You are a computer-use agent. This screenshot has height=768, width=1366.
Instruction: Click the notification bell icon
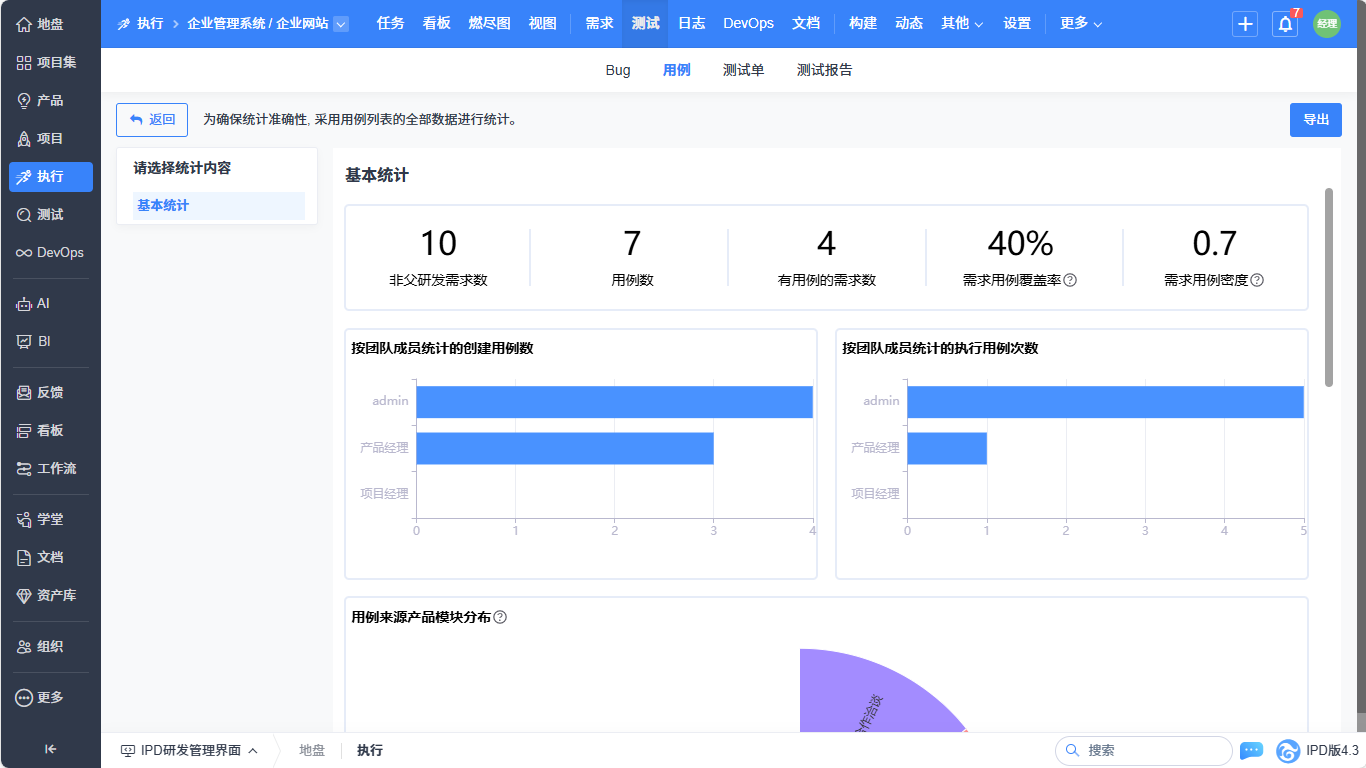tap(1284, 24)
